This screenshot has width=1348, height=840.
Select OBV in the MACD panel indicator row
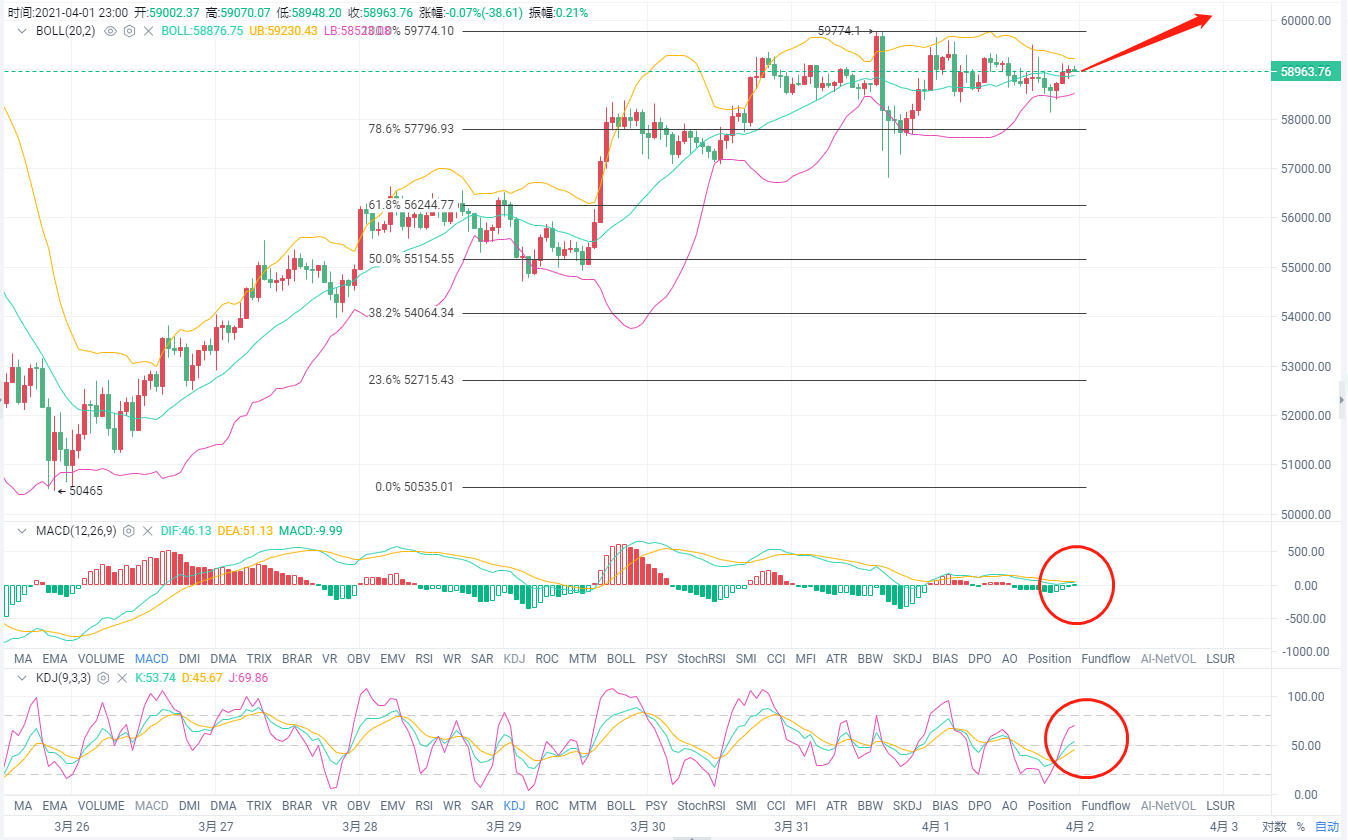coord(359,659)
